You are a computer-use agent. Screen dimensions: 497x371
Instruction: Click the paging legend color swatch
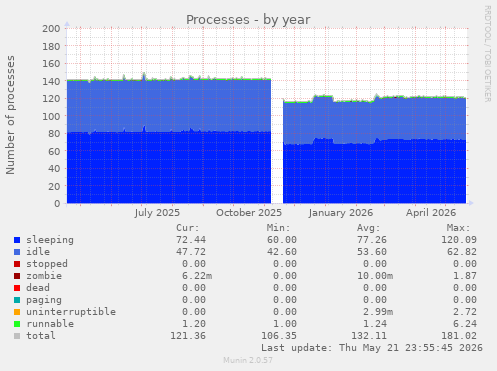[x=17, y=300]
